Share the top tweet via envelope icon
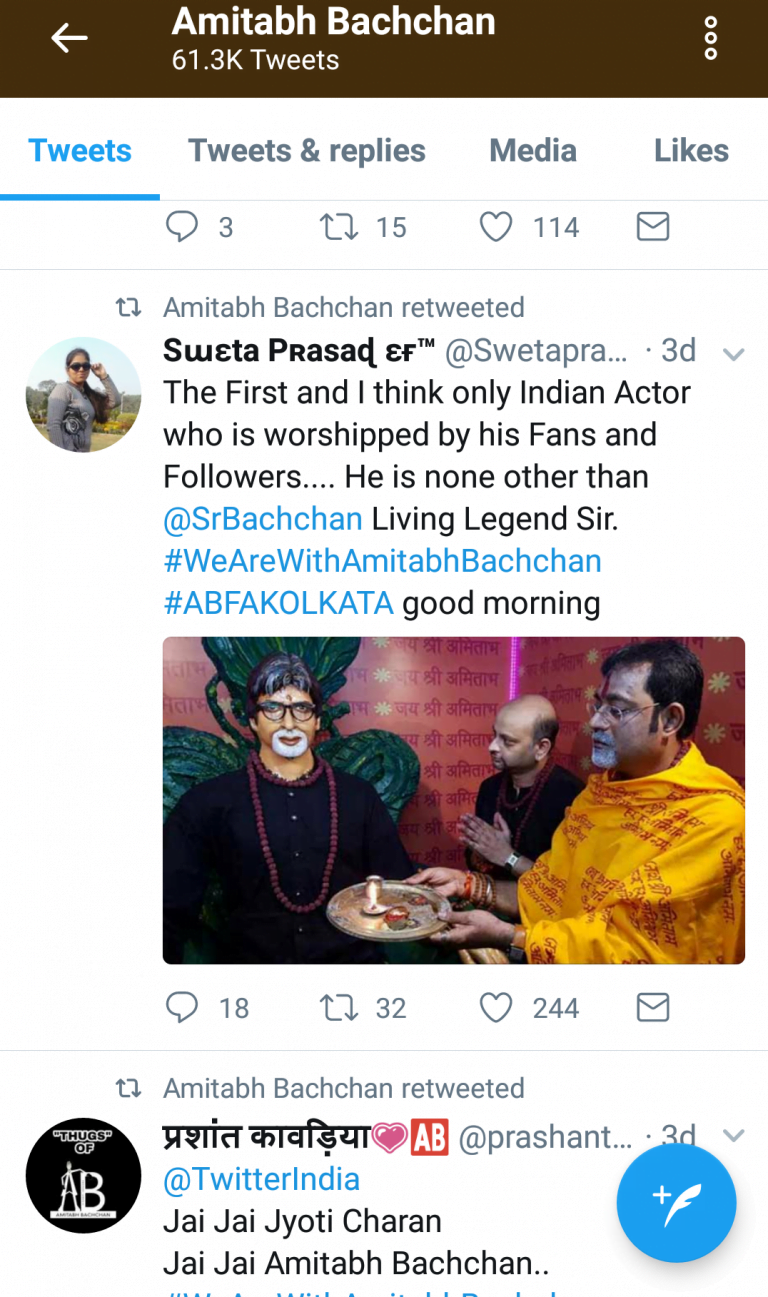The height and width of the screenshot is (1297, 768). tap(652, 227)
